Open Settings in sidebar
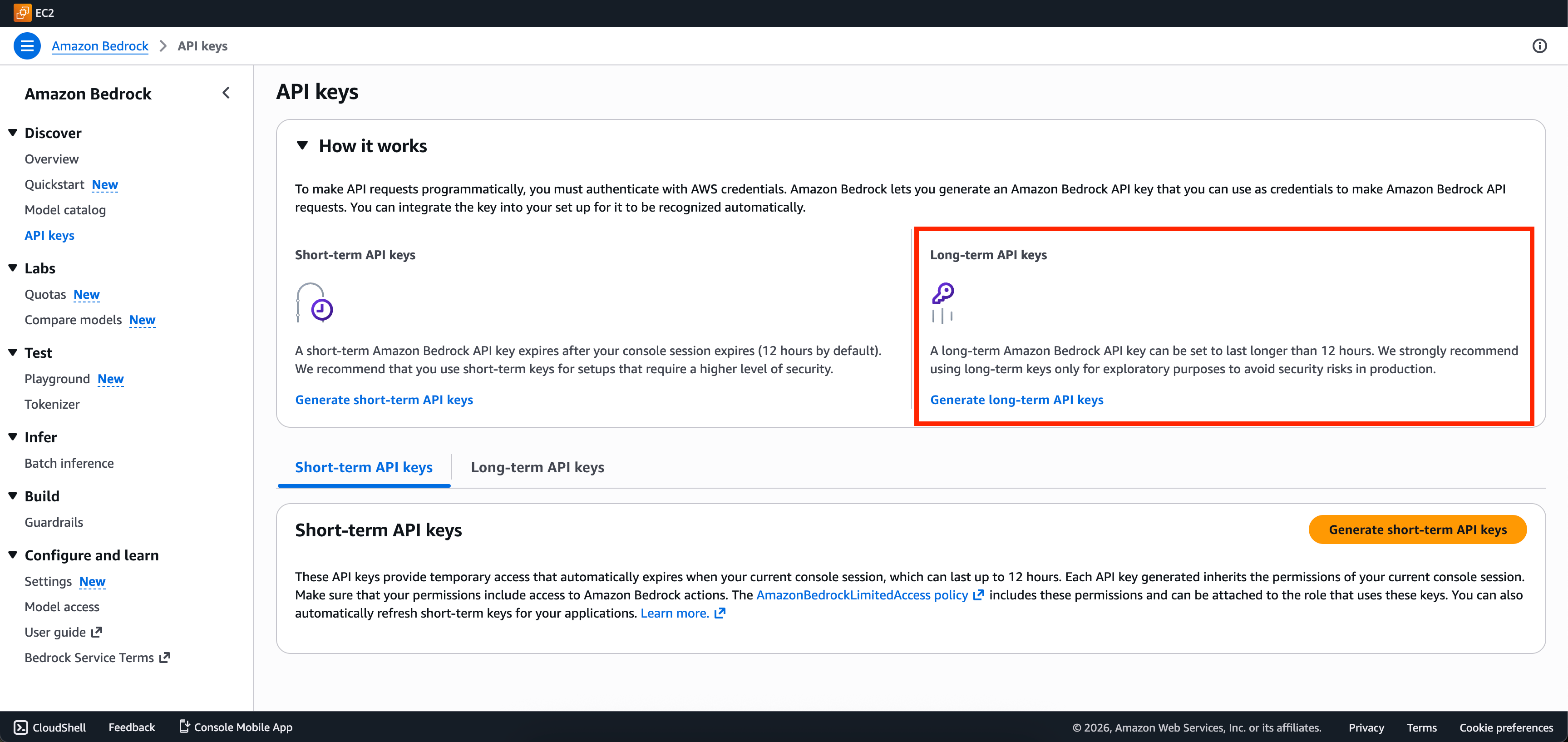This screenshot has width=1568, height=742. (48, 581)
